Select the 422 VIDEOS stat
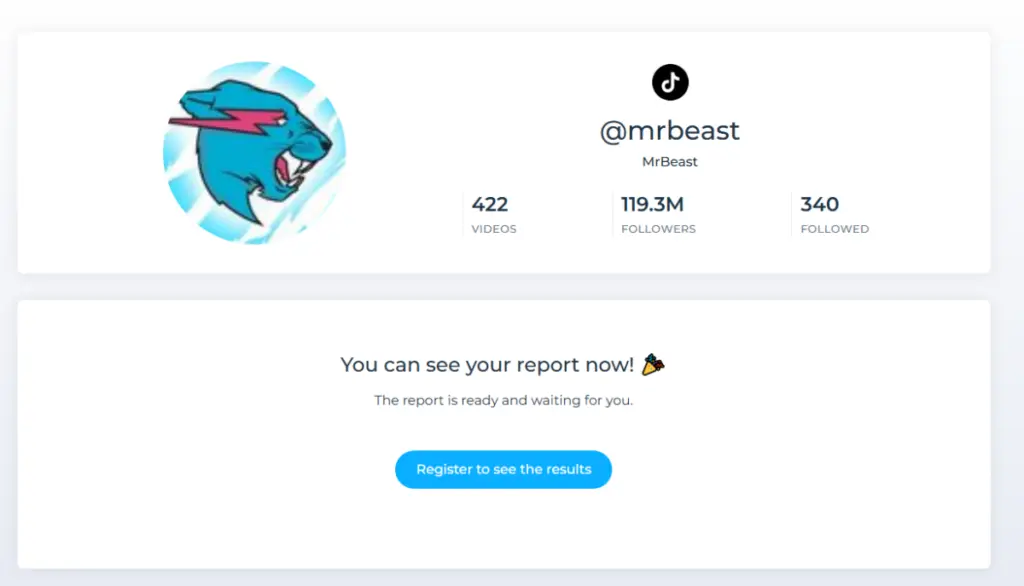The height and width of the screenshot is (586, 1024). point(493,213)
